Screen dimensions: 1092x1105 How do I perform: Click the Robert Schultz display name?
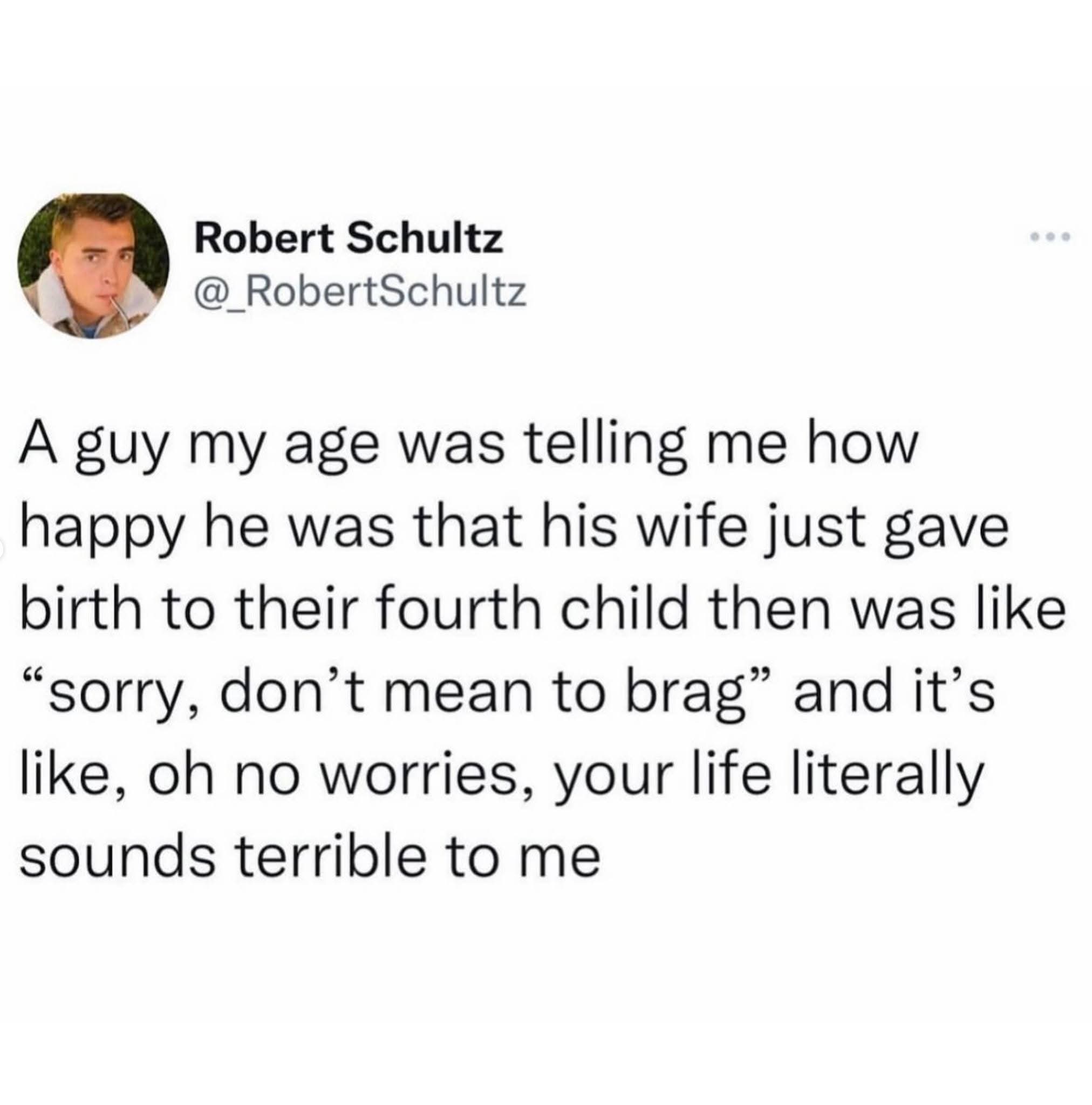coord(350,238)
